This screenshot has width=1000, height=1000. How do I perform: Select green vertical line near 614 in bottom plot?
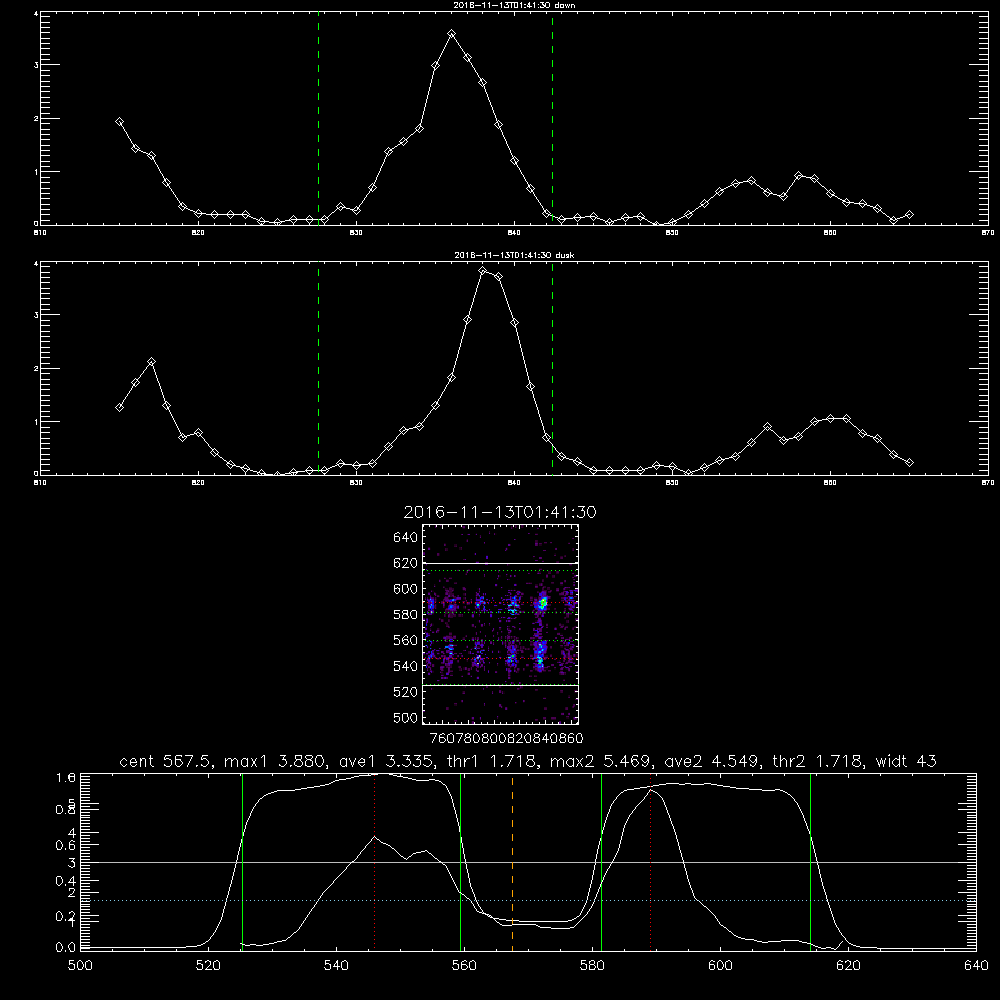click(x=811, y=861)
